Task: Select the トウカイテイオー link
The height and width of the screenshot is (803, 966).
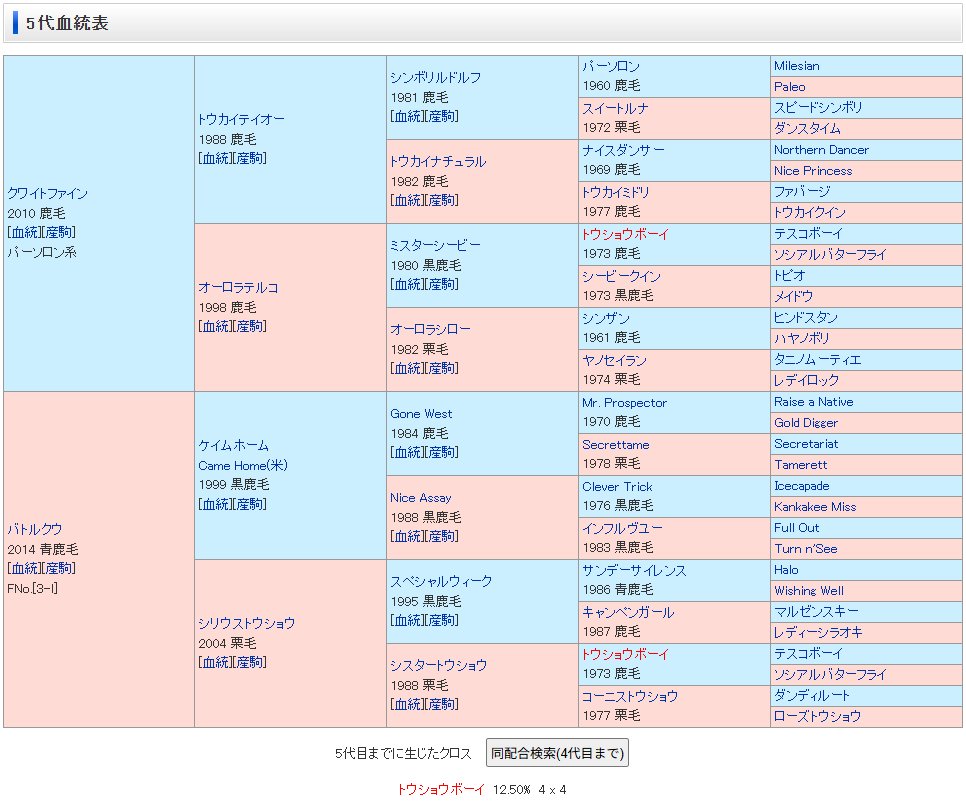Action: pos(241,119)
